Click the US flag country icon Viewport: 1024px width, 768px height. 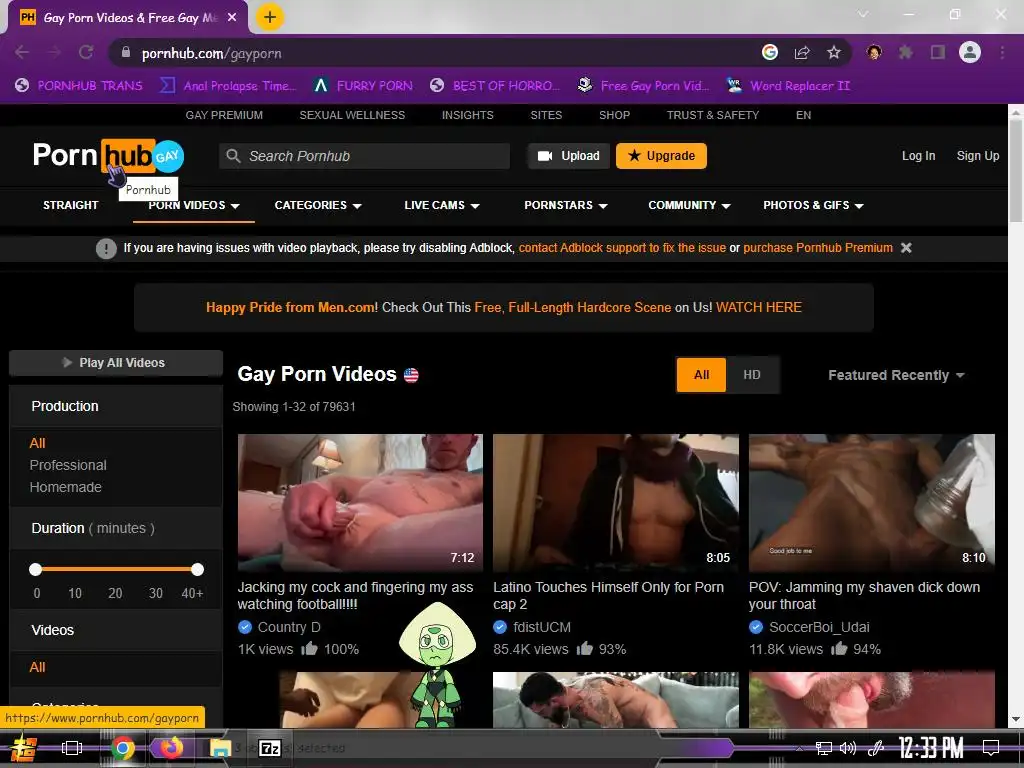click(x=411, y=375)
